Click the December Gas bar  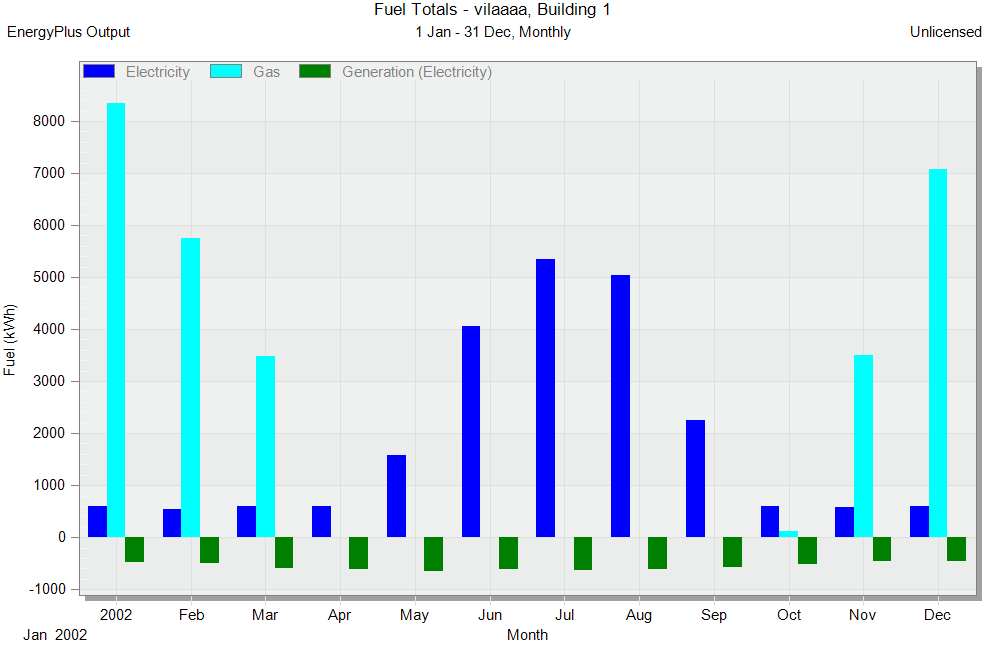(938, 353)
